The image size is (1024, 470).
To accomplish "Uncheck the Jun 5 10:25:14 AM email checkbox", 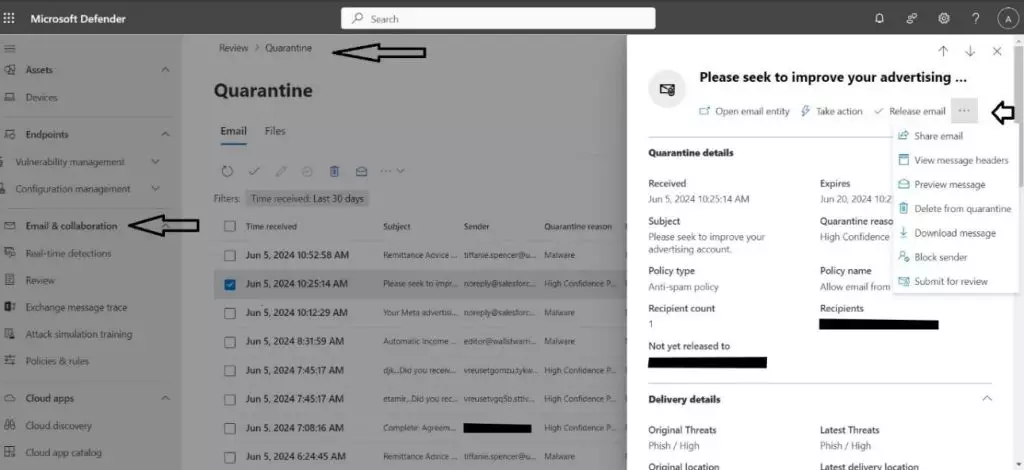I will pyautogui.click(x=231, y=284).
